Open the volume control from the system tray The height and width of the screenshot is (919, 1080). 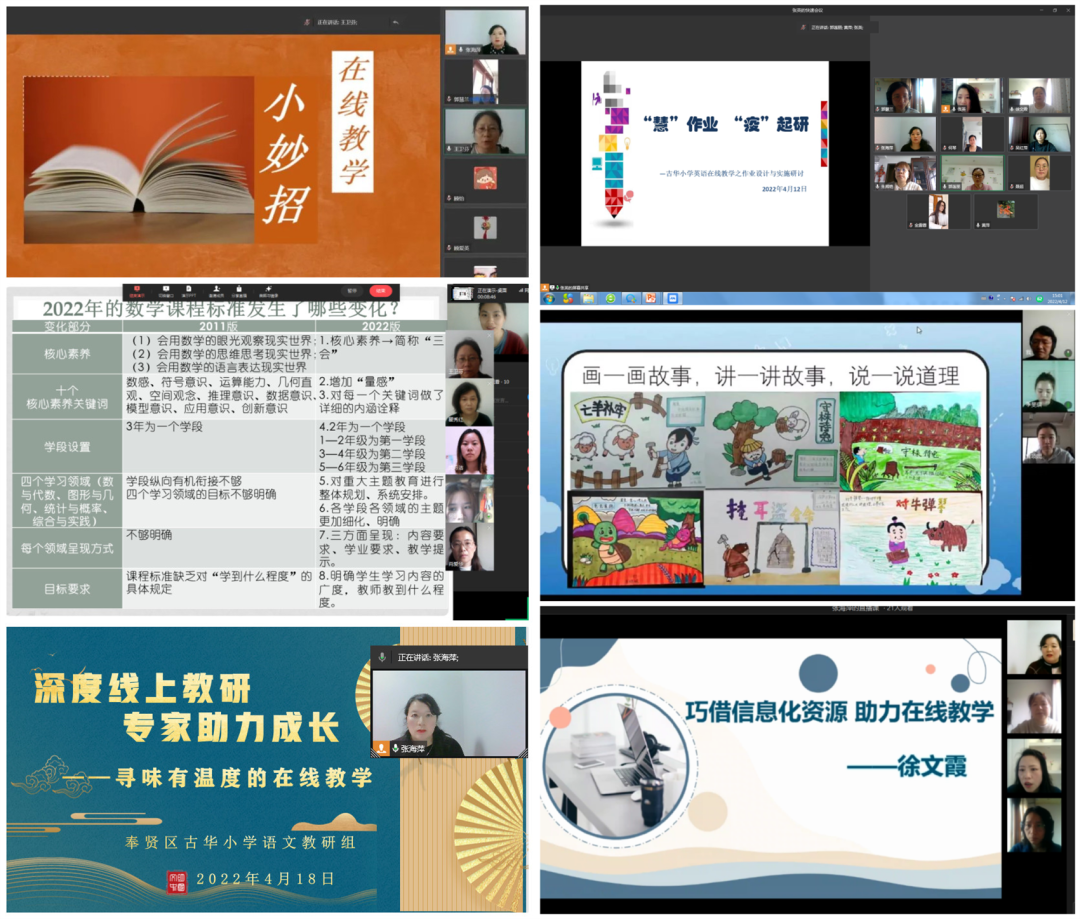point(1029,299)
